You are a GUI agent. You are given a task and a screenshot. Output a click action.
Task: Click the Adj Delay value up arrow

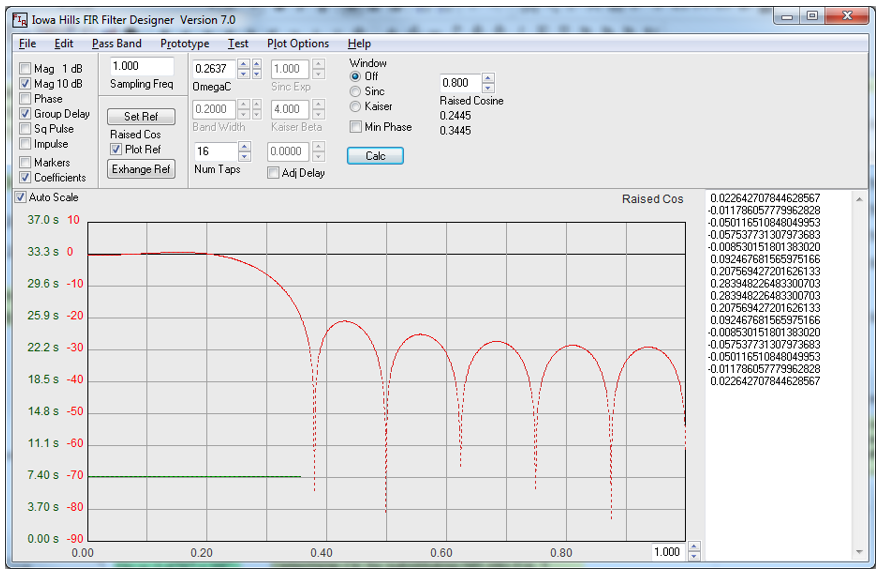[x=319, y=147]
